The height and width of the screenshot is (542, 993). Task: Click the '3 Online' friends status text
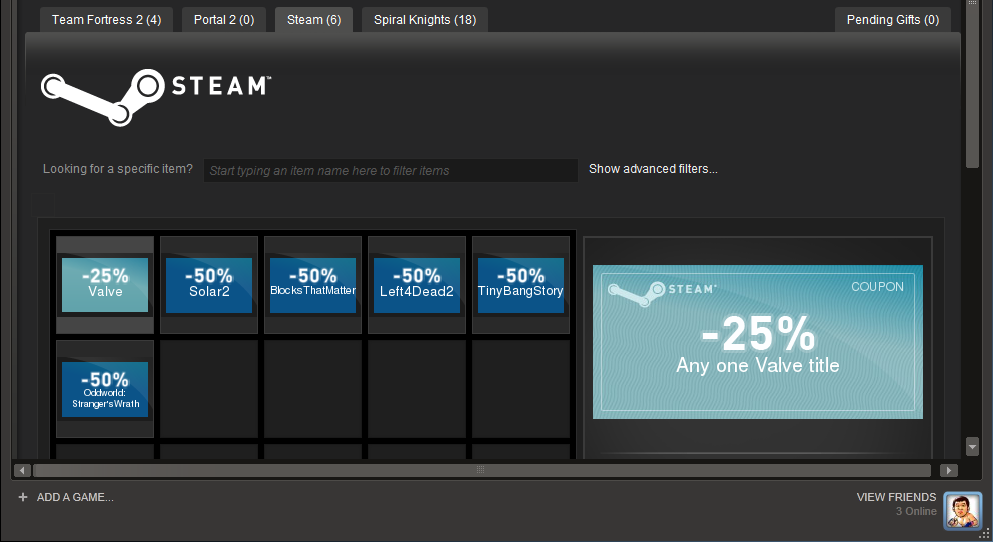[916, 511]
